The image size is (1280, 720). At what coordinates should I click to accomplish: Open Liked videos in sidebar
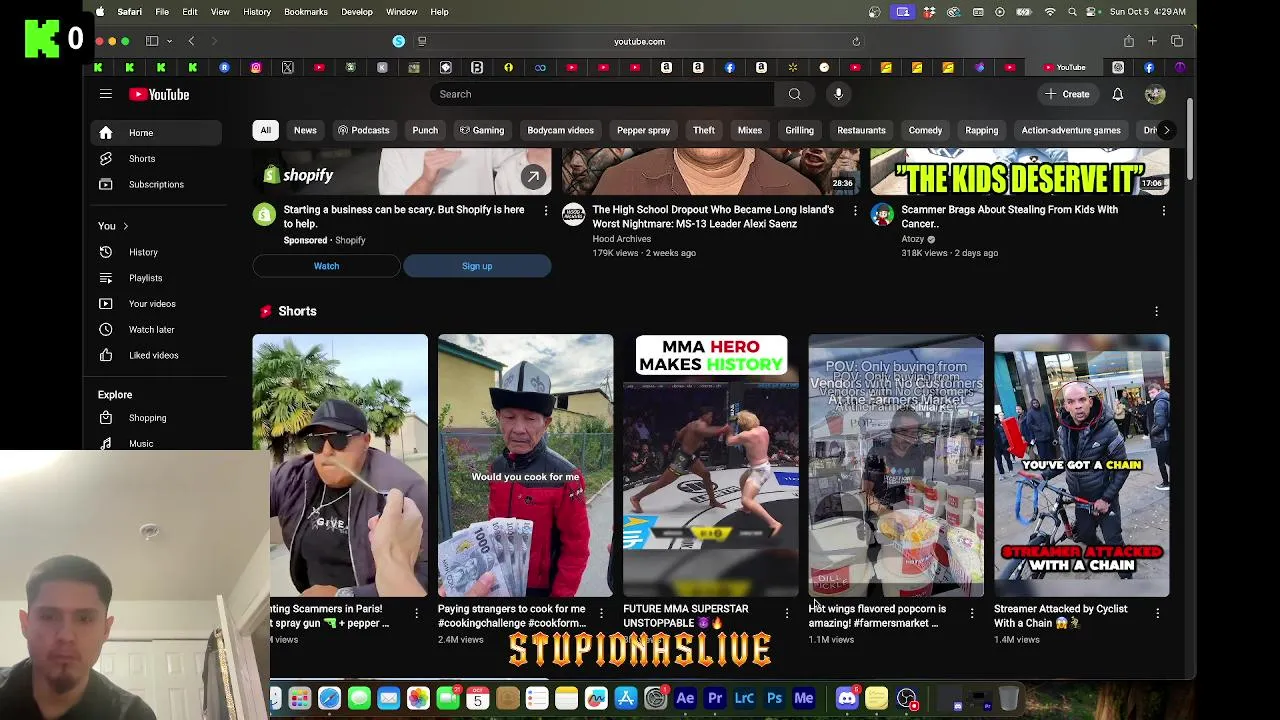(x=153, y=355)
